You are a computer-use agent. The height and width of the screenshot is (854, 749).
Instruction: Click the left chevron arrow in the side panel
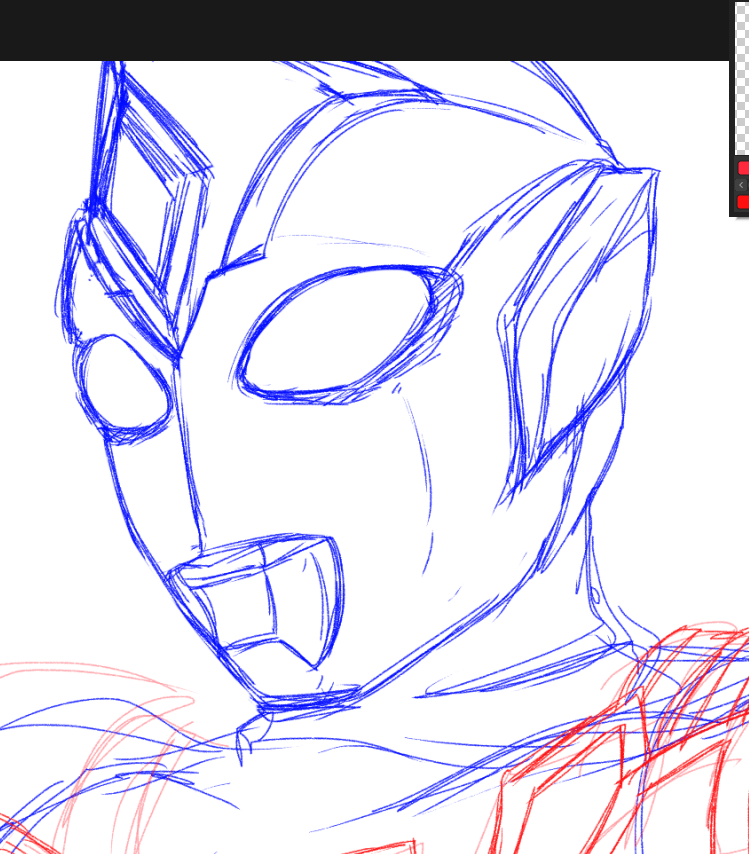click(x=741, y=185)
